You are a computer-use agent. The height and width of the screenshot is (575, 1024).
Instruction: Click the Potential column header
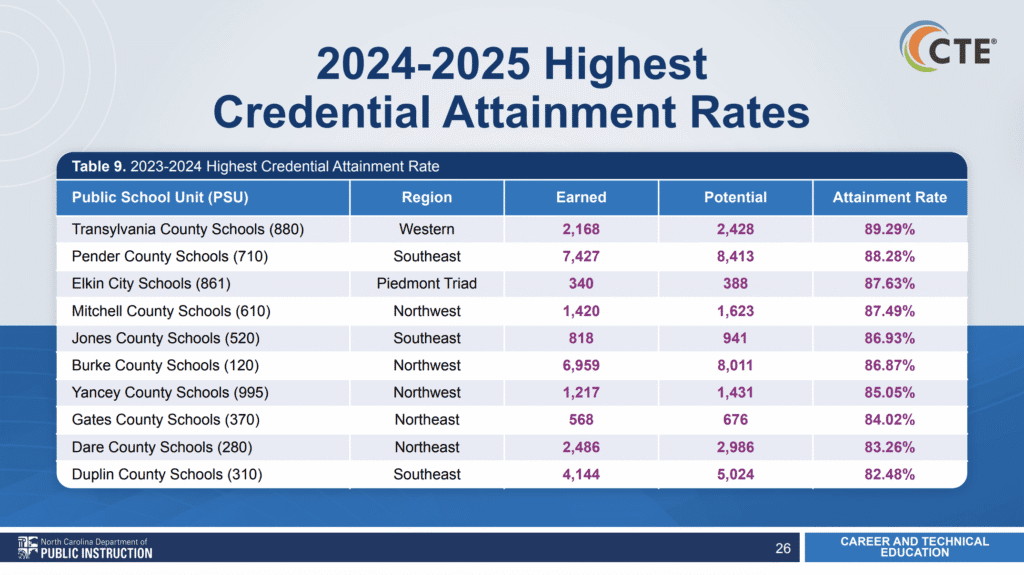coord(735,198)
